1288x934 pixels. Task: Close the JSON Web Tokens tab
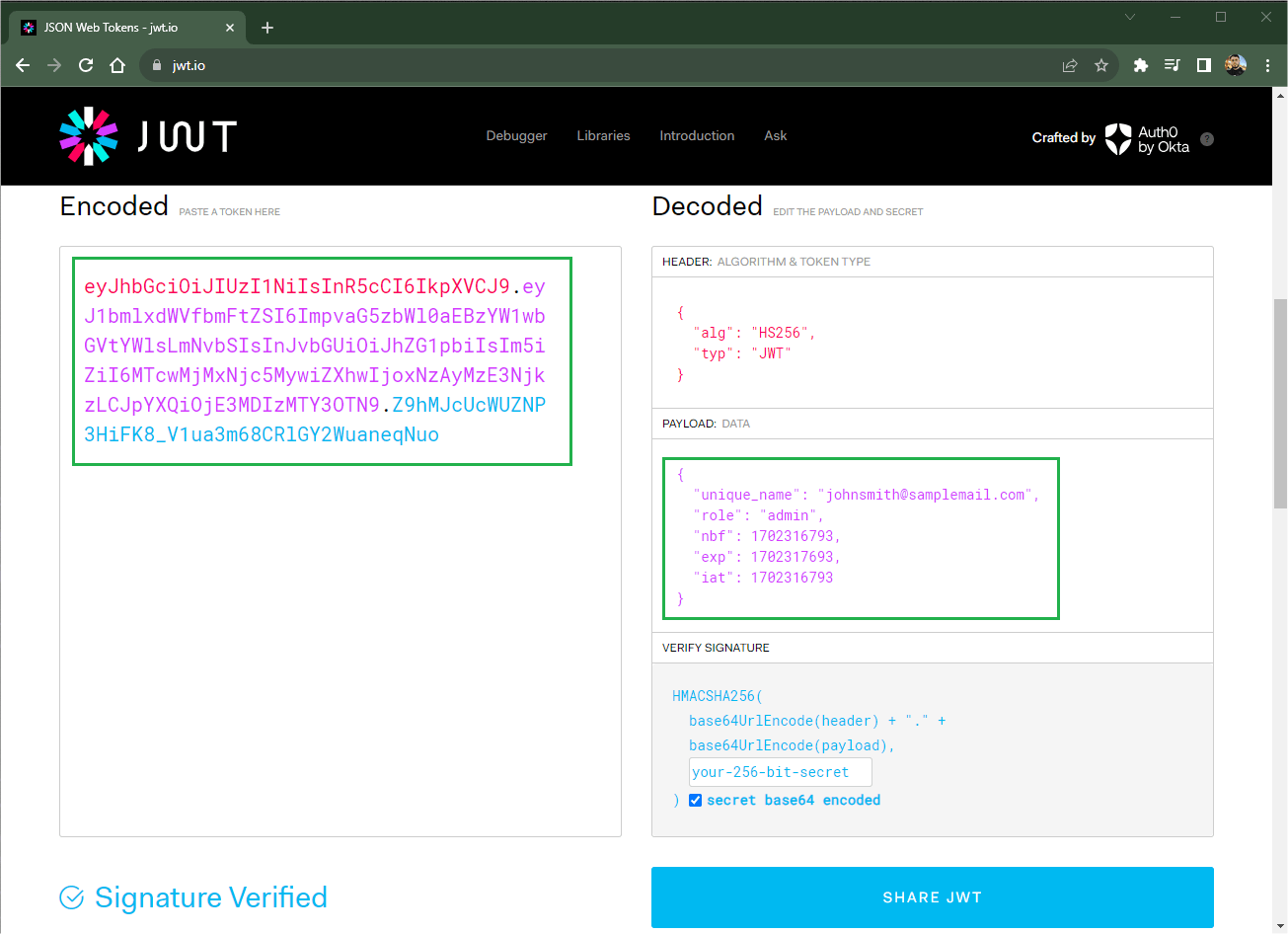click(x=230, y=28)
